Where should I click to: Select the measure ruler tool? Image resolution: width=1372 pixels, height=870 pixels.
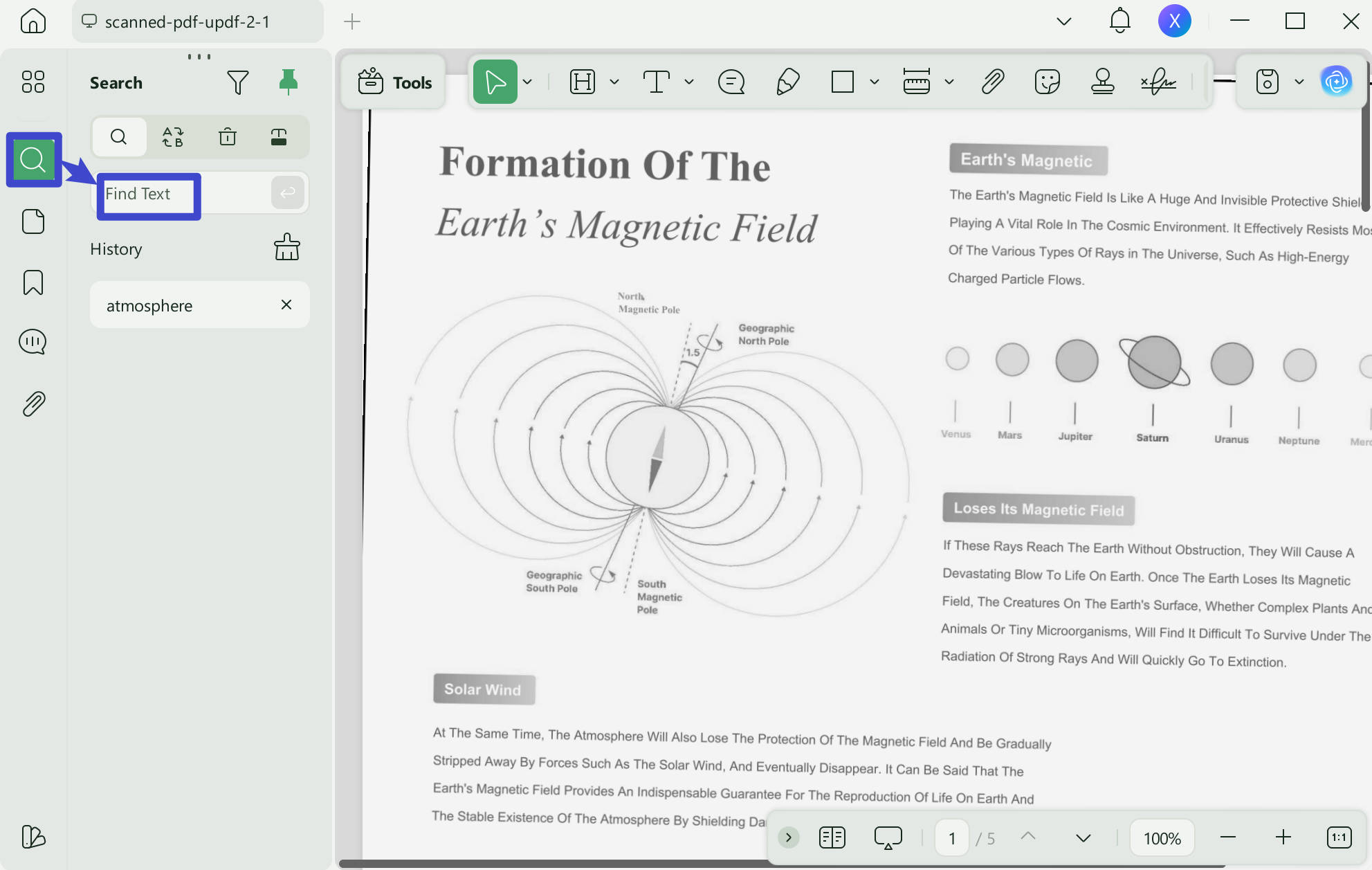coord(917,82)
